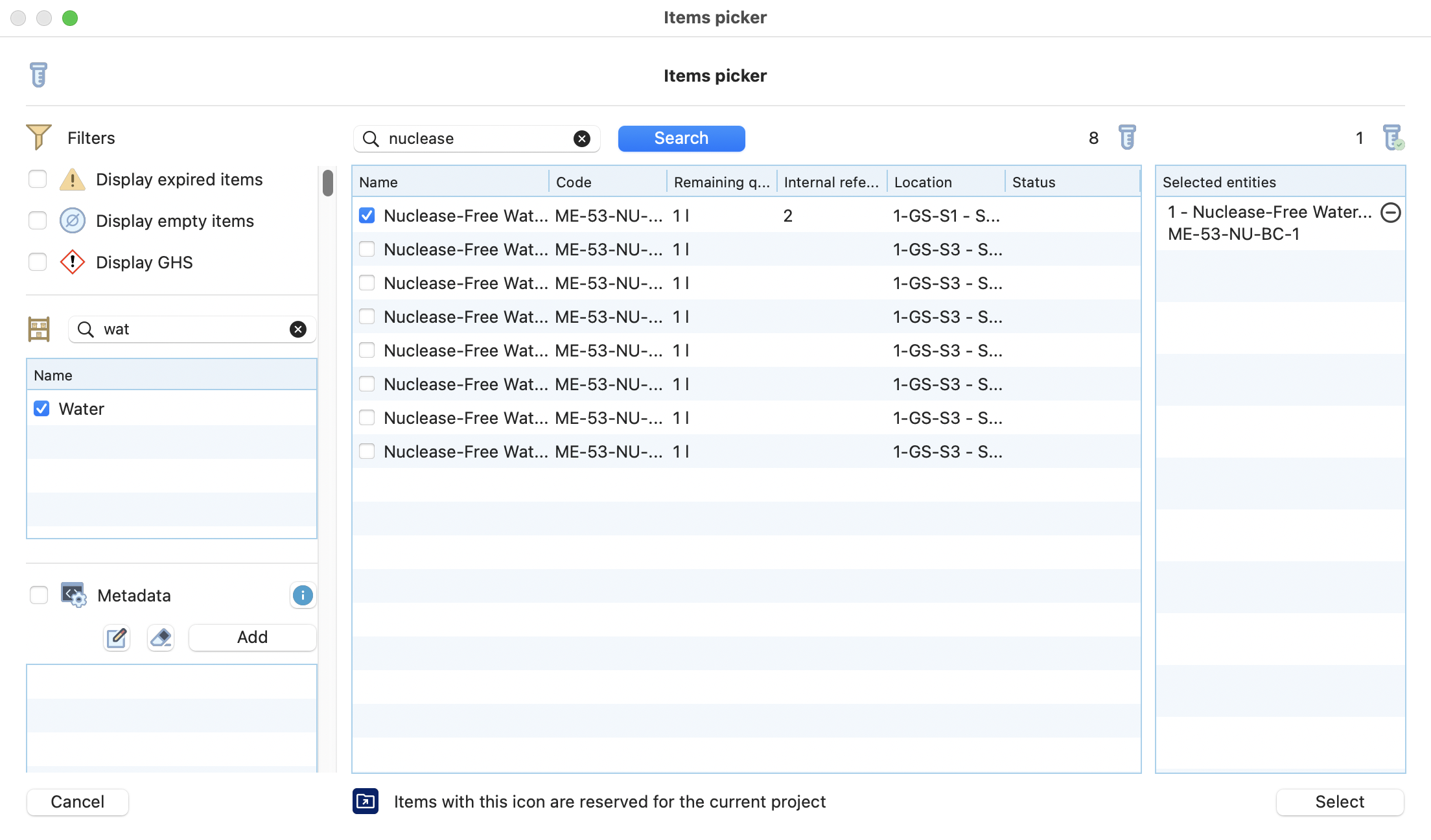The width and height of the screenshot is (1431, 840).
Task: Click the erase metadata icon
Action: pyautogui.click(x=161, y=638)
